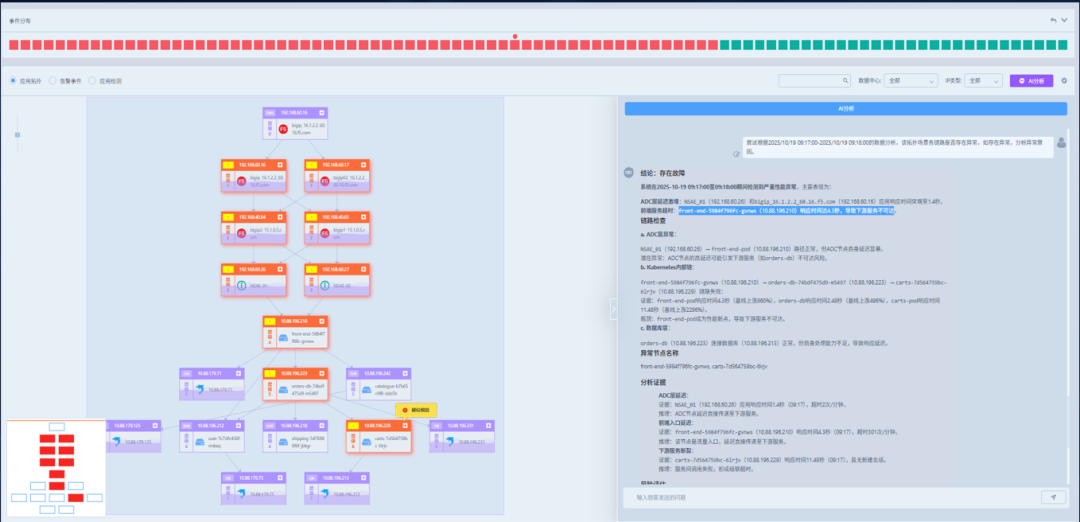Click the front-end pod icon in 10.88.196.210
This screenshot has width=1080, height=522.
[282, 337]
